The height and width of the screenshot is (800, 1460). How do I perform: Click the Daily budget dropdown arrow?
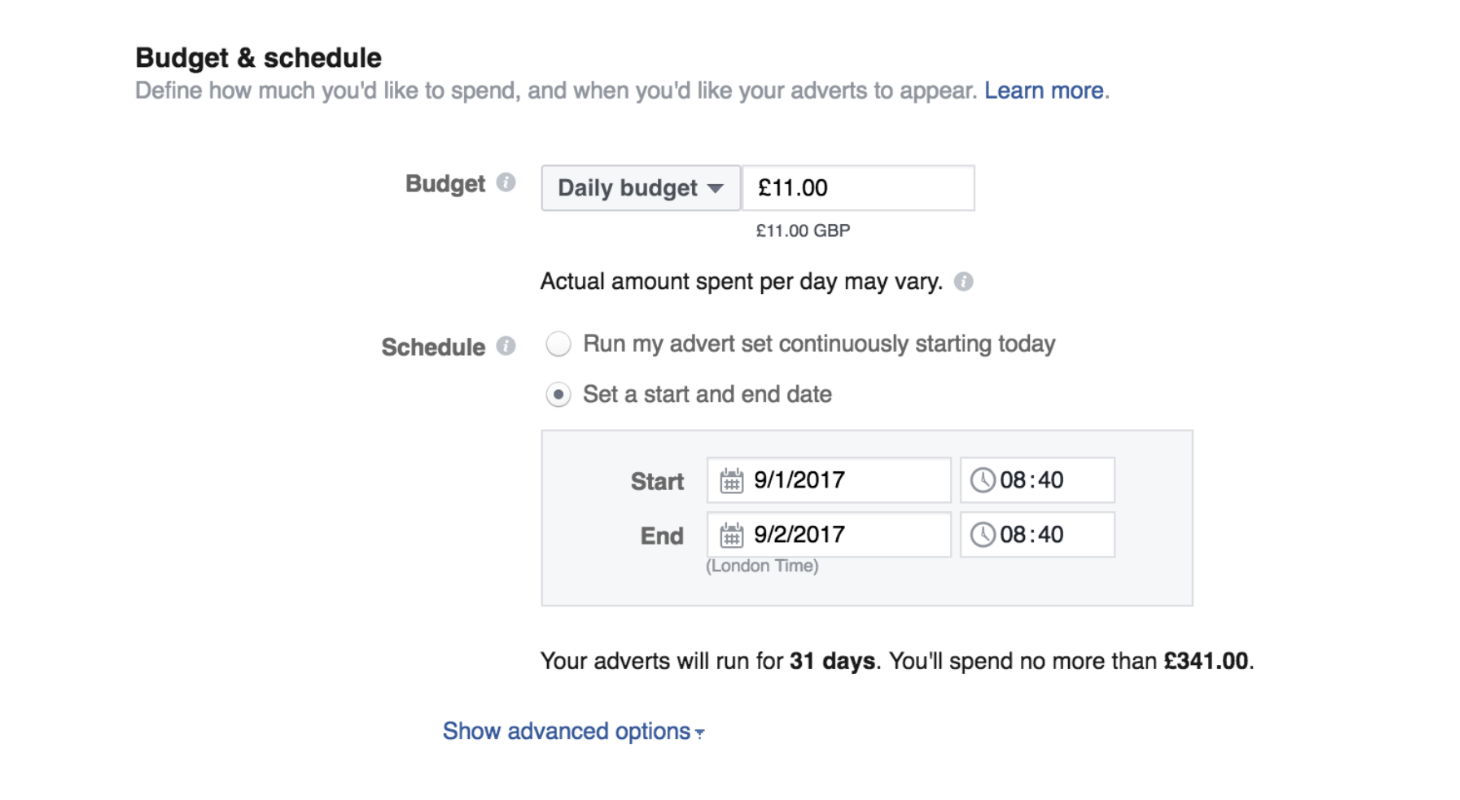pos(714,188)
